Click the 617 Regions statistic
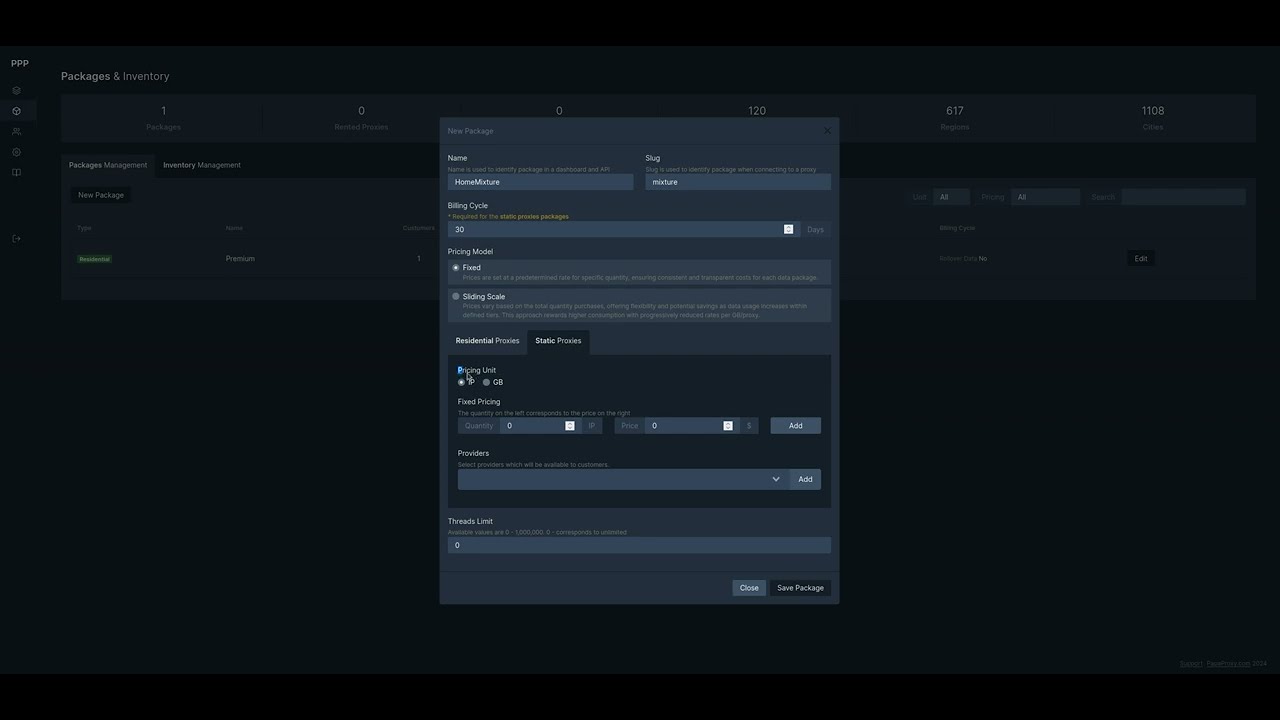The image size is (1280, 720). [955, 117]
